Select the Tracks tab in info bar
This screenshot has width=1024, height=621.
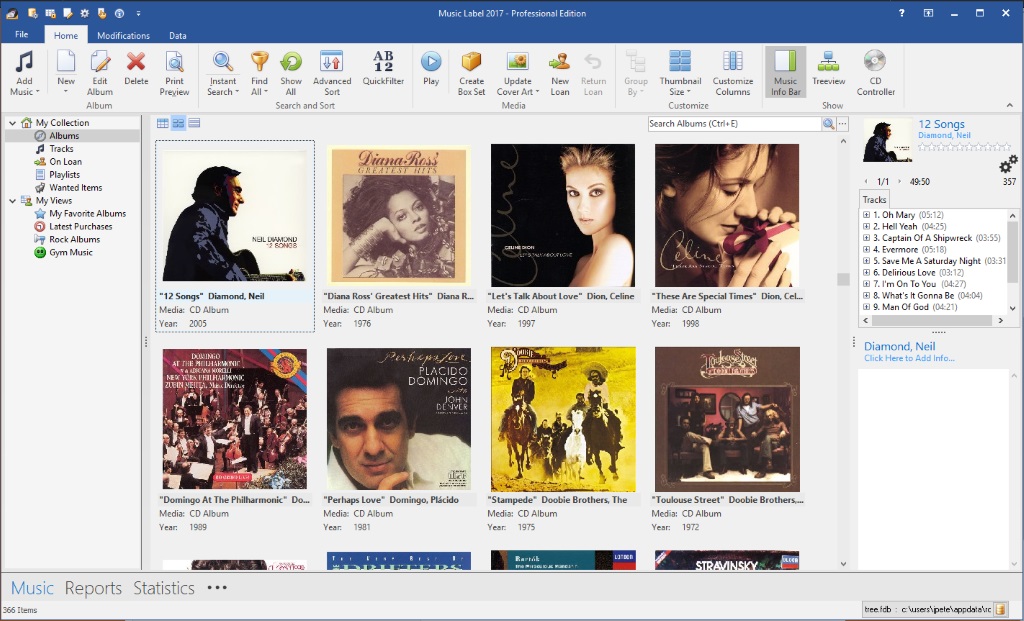tap(874, 200)
